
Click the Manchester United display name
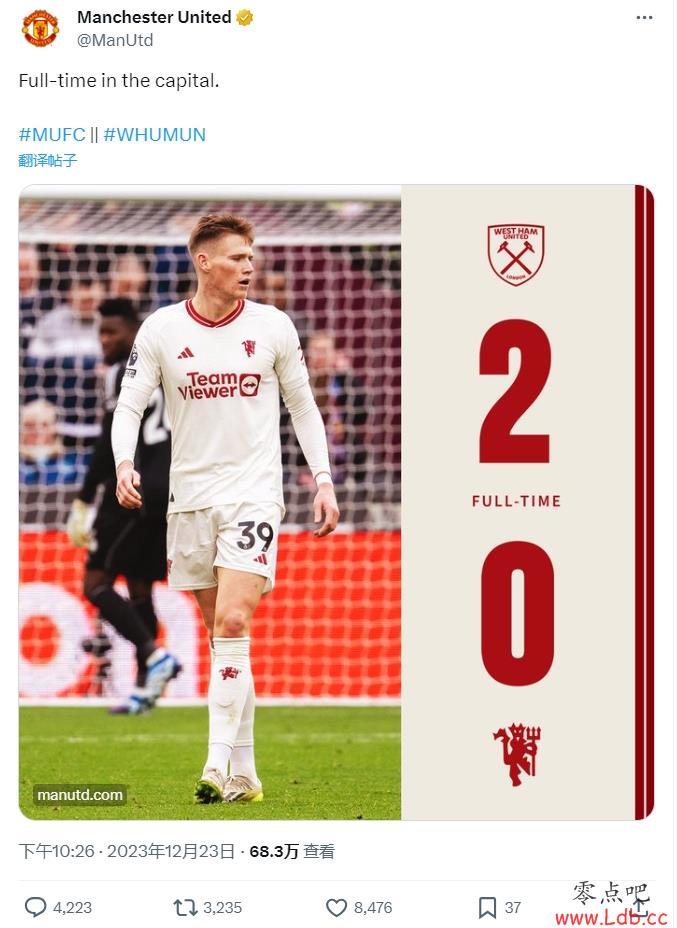click(154, 17)
